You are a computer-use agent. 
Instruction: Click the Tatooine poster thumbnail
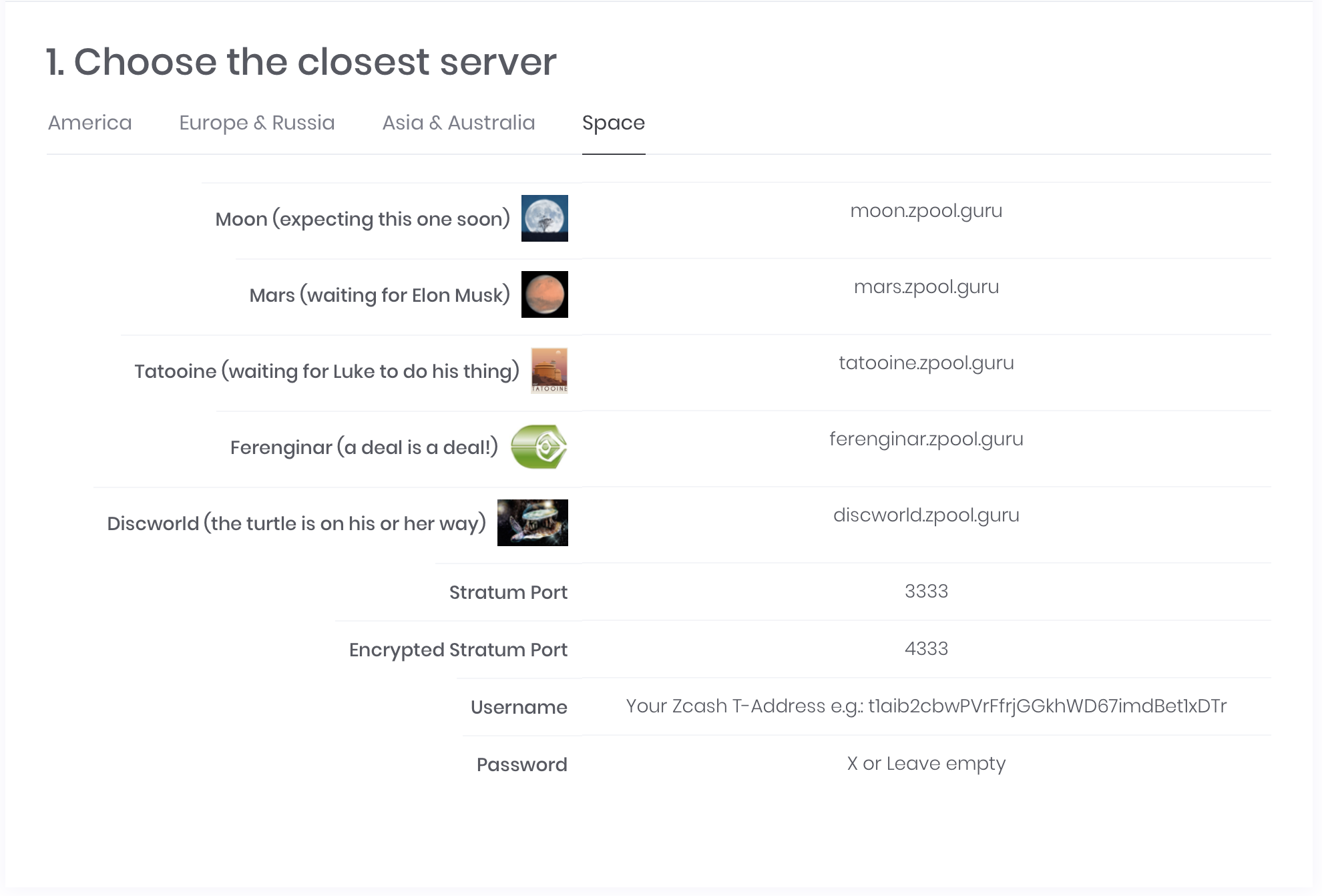[549, 371]
